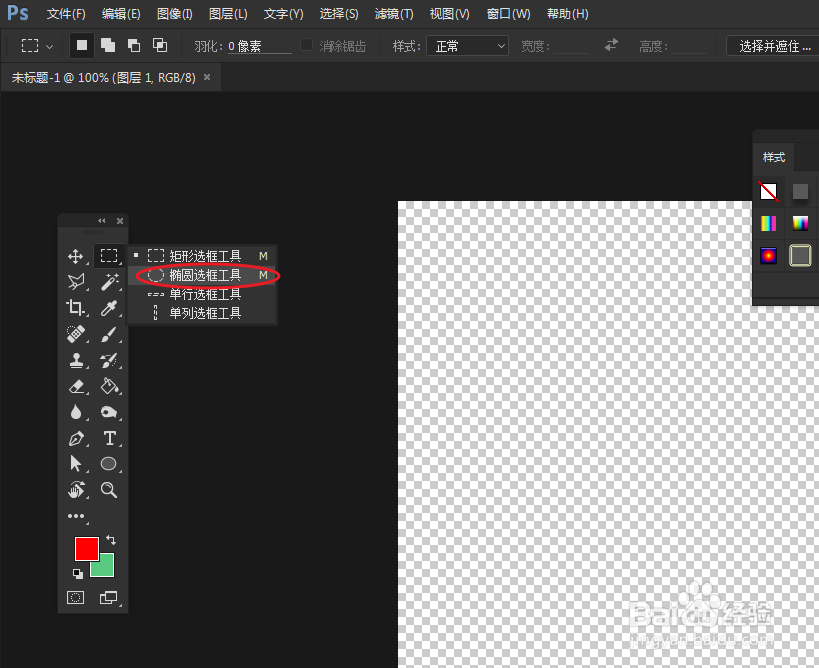This screenshot has height=668, width=819.
Task: Select the Crop tool
Action: (x=76, y=308)
